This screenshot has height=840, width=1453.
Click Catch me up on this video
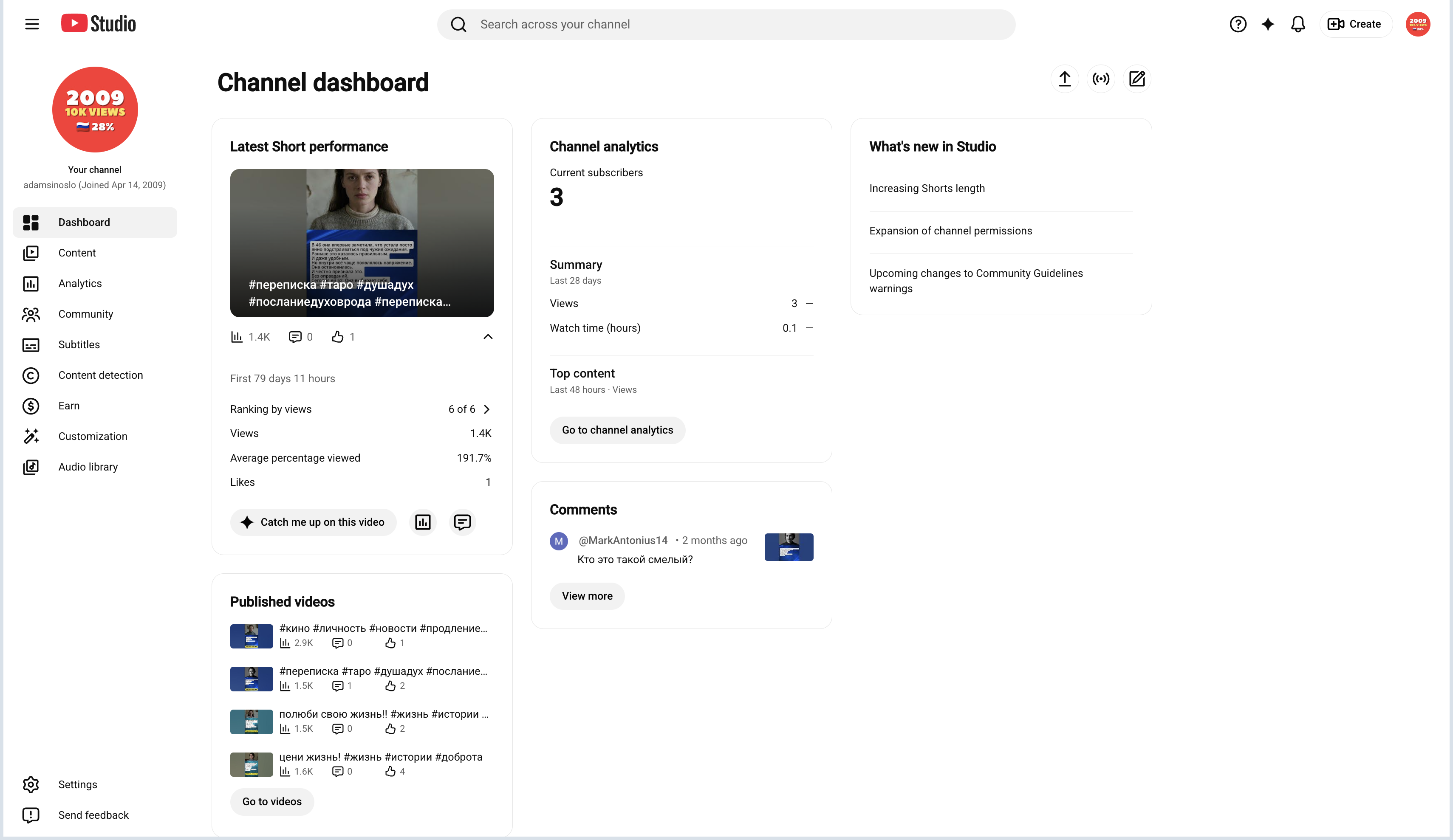tap(313, 522)
